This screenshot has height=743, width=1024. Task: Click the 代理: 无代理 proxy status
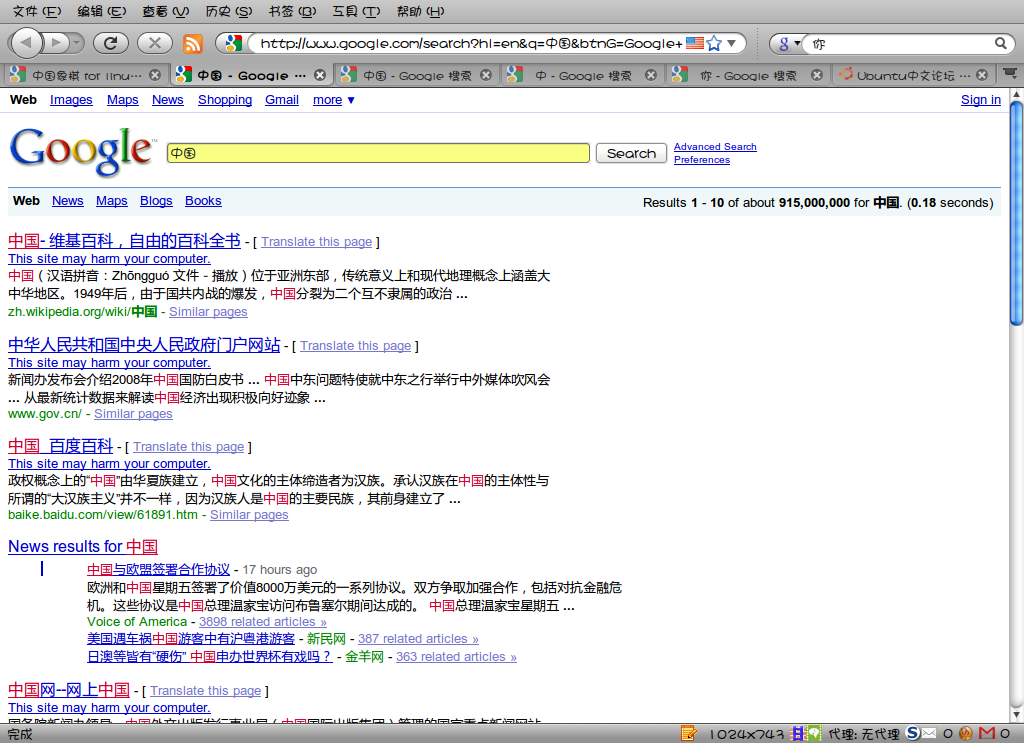pyautogui.click(x=863, y=734)
